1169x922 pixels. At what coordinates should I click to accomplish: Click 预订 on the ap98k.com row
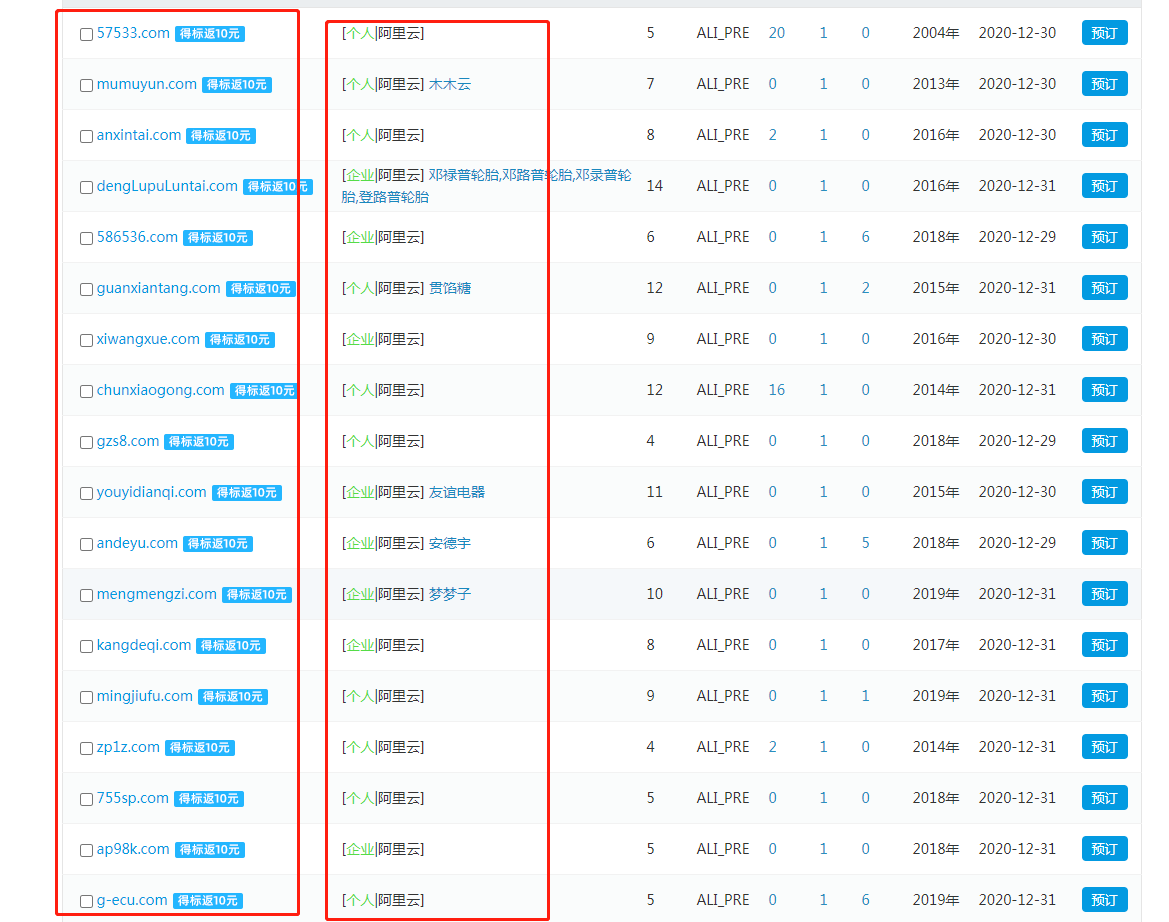(x=1104, y=849)
